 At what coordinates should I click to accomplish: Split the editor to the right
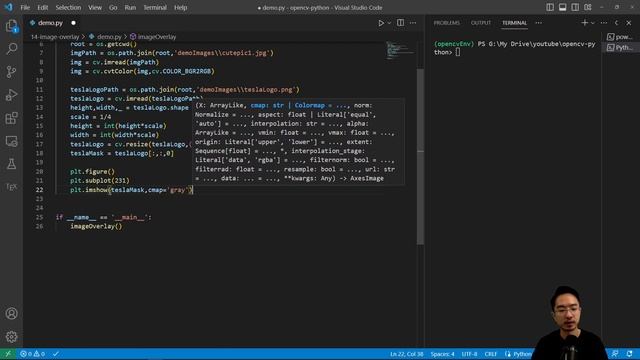click(x=400, y=23)
